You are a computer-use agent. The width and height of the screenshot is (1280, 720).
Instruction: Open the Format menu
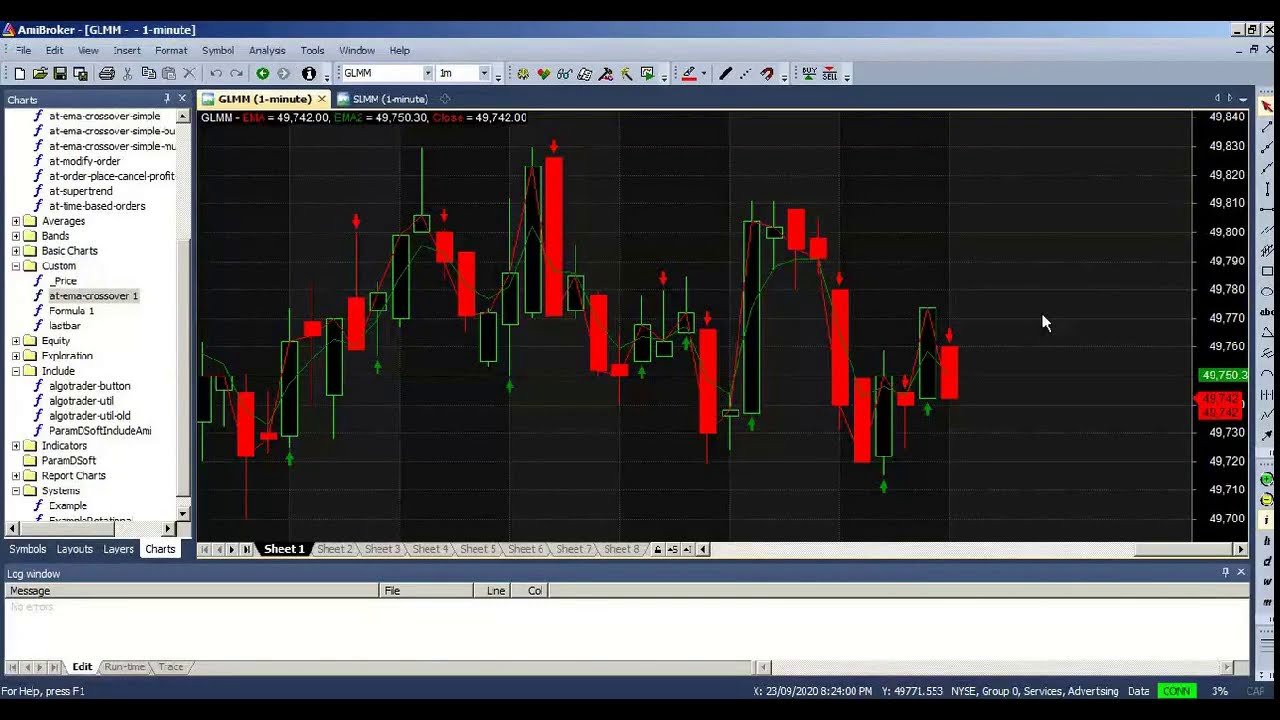pos(171,50)
